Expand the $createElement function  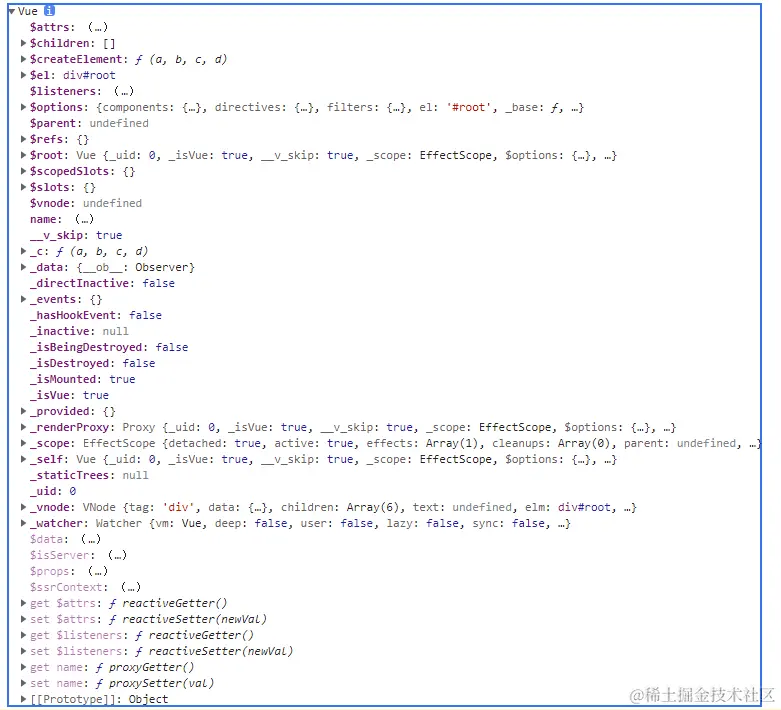[x=23, y=59]
